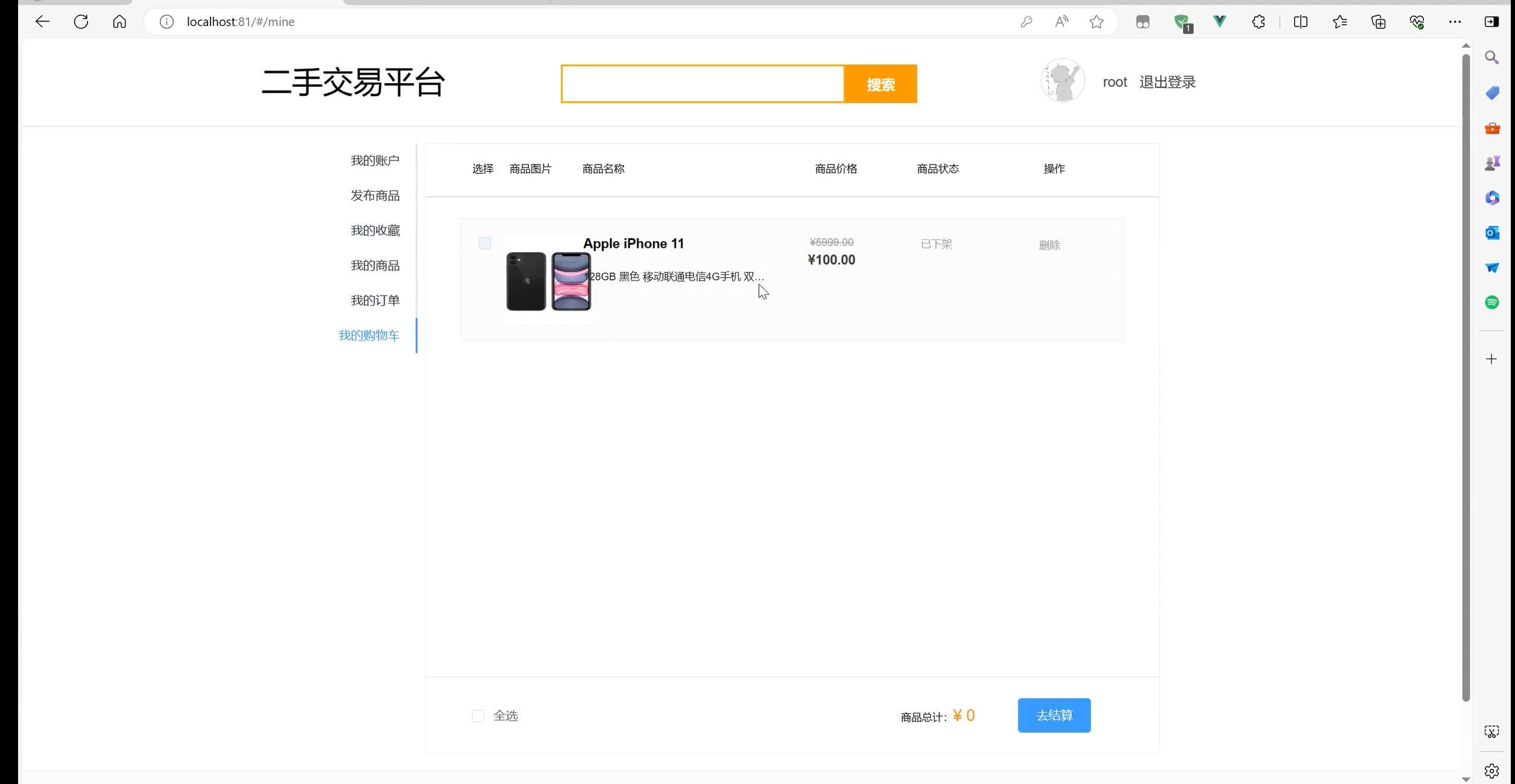This screenshot has height=784, width=1515.
Task: Click the 二手交易平台 site title
Action: click(x=353, y=82)
